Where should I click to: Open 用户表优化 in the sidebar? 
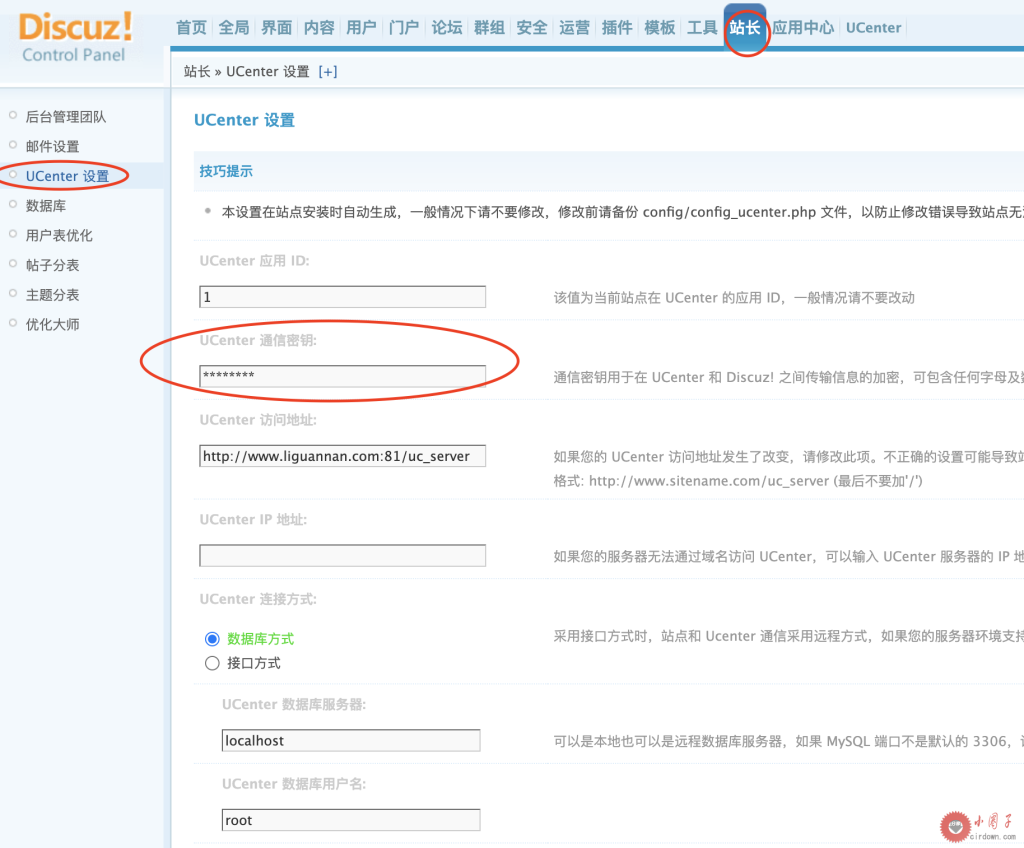tap(59, 235)
